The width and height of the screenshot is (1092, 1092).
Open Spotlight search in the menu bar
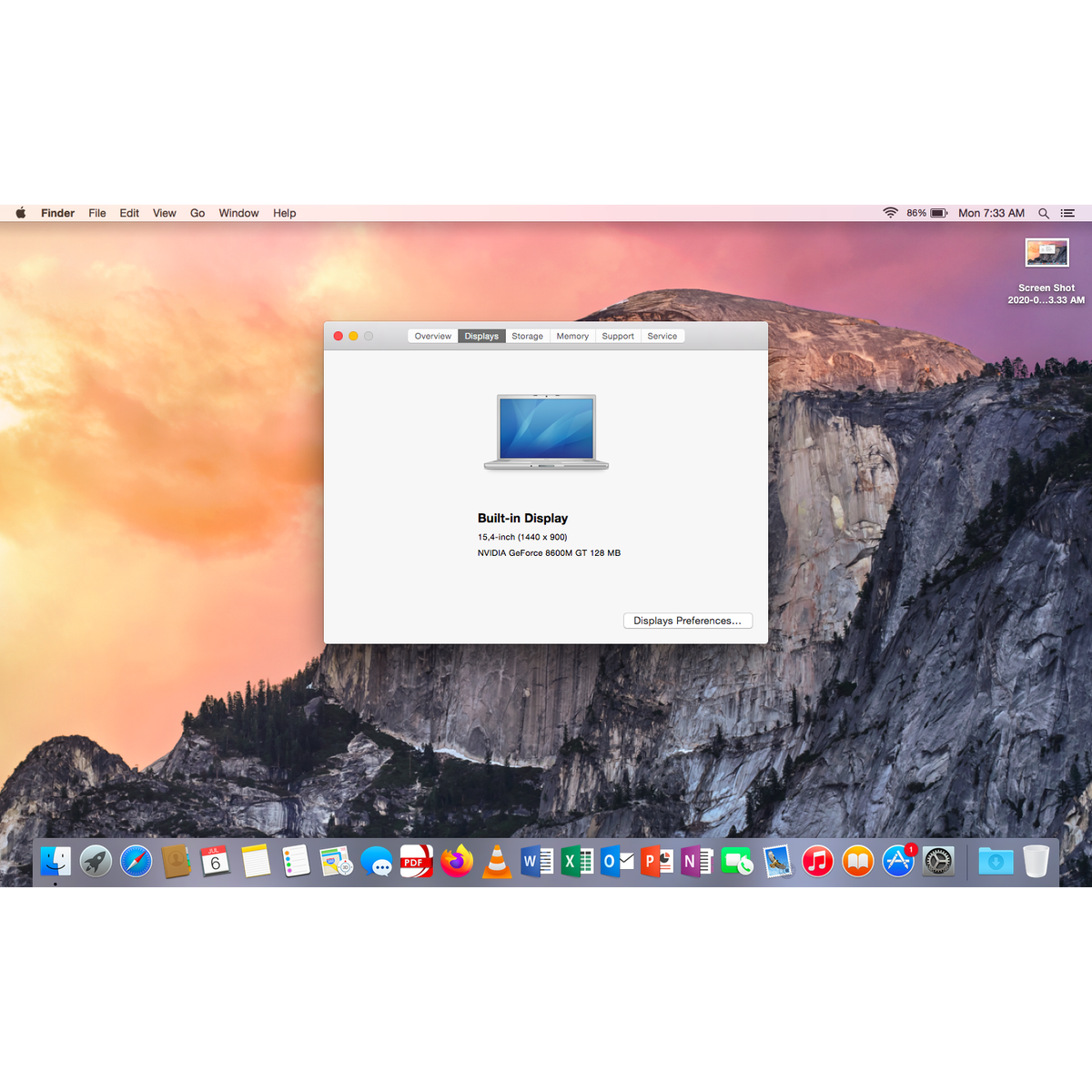click(x=1044, y=213)
